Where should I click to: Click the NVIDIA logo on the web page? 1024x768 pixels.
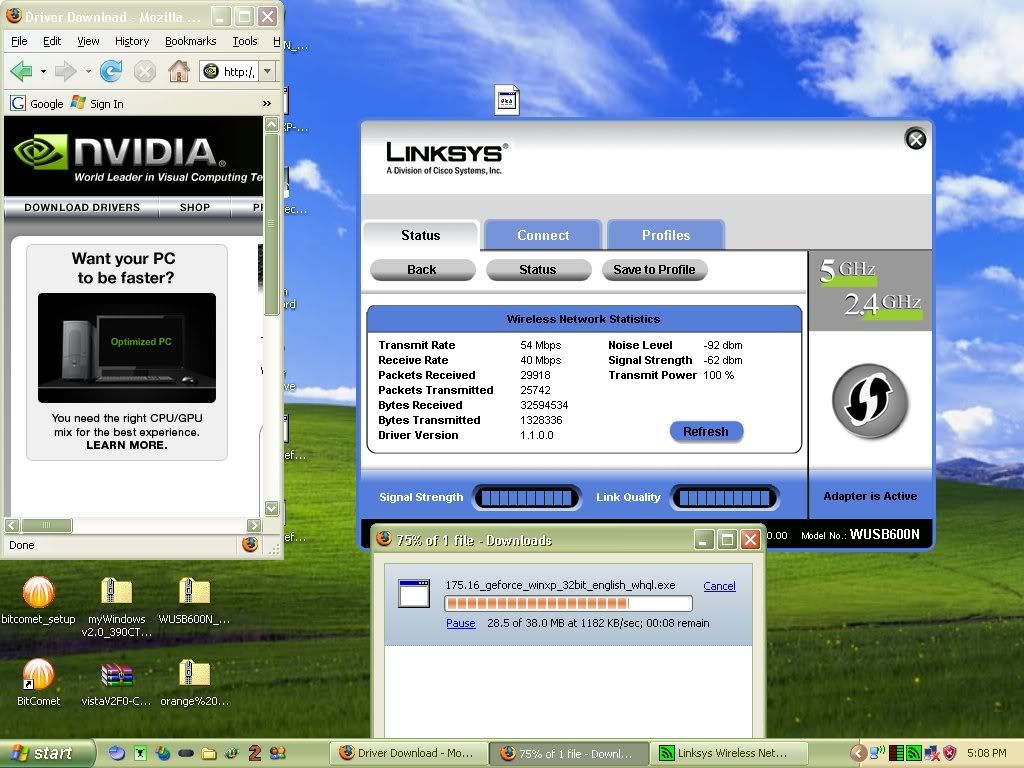[120, 152]
